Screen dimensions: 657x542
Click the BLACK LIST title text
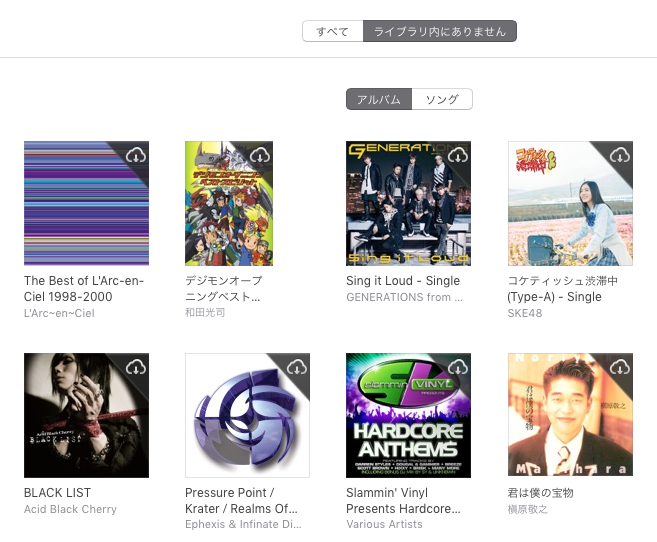click(57, 493)
